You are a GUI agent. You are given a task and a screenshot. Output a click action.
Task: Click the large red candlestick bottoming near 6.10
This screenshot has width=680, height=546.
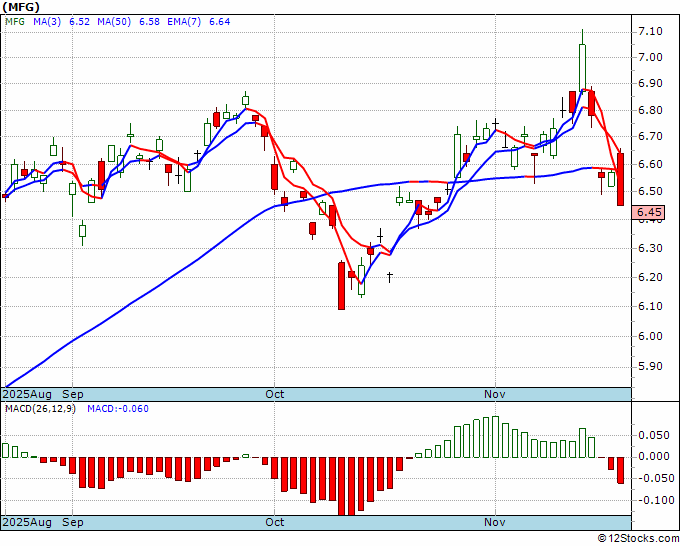click(x=341, y=286)
